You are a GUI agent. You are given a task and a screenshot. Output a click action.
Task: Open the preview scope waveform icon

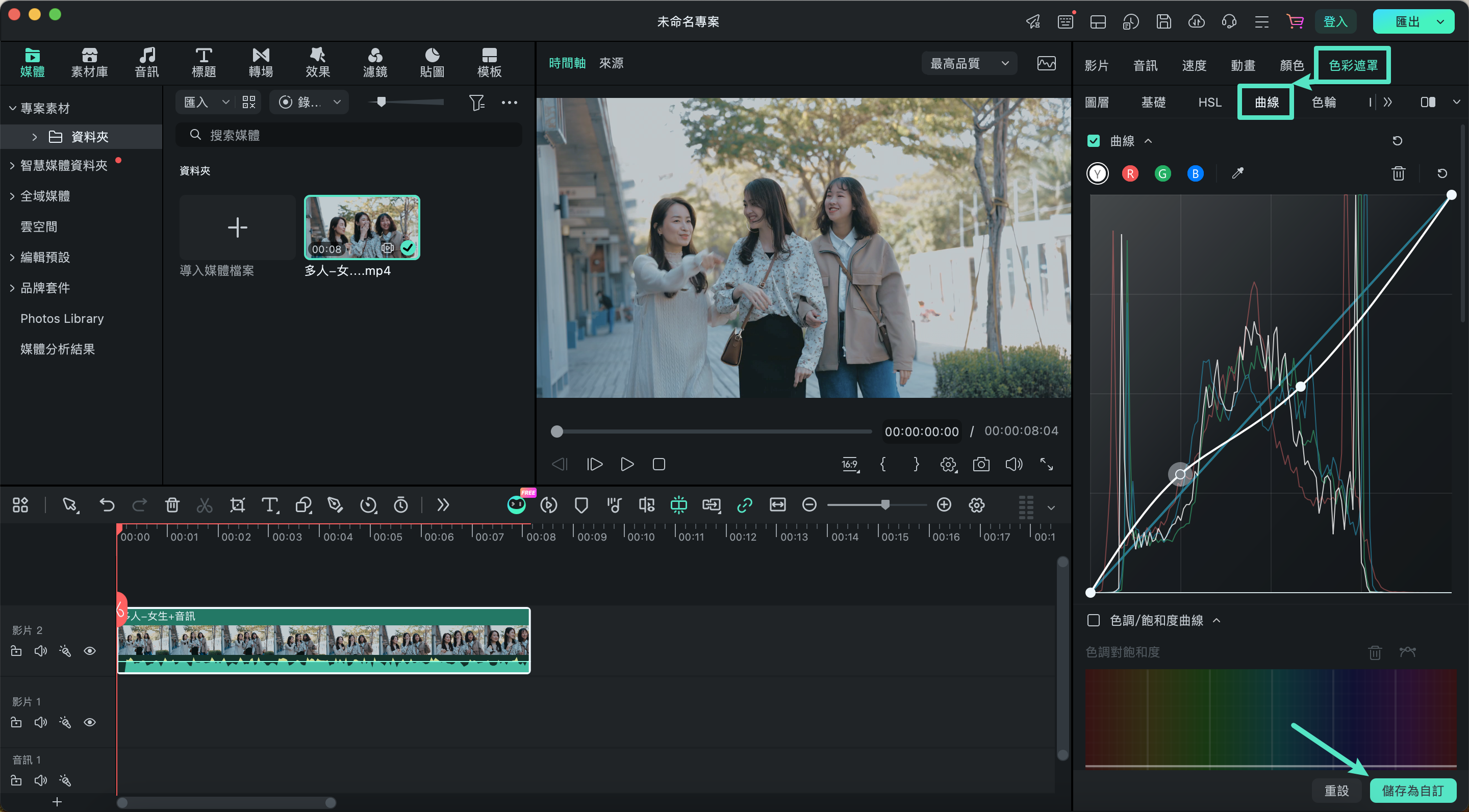(x=1047, y=63)
